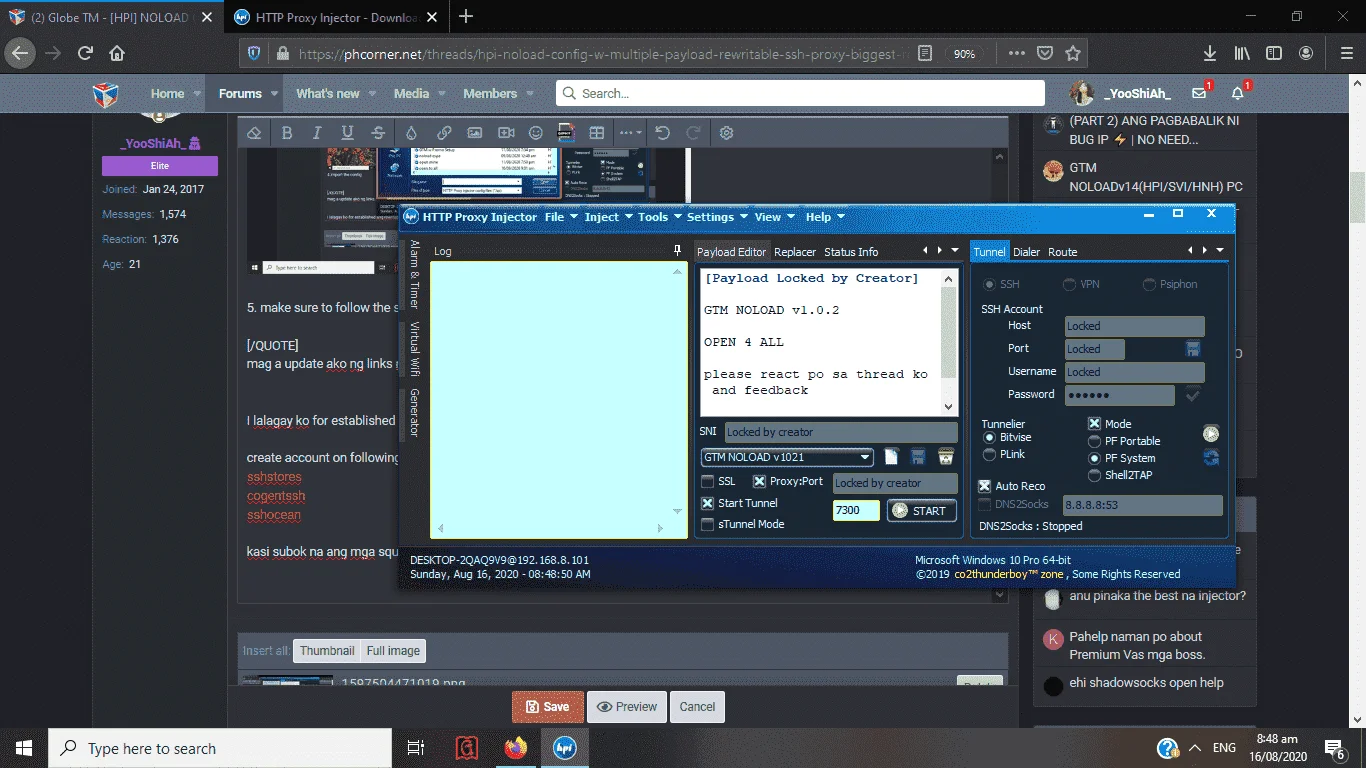
Task: Expand the Settings menu in HTTP Proxy Injector
Action: [x=717, y=217]
